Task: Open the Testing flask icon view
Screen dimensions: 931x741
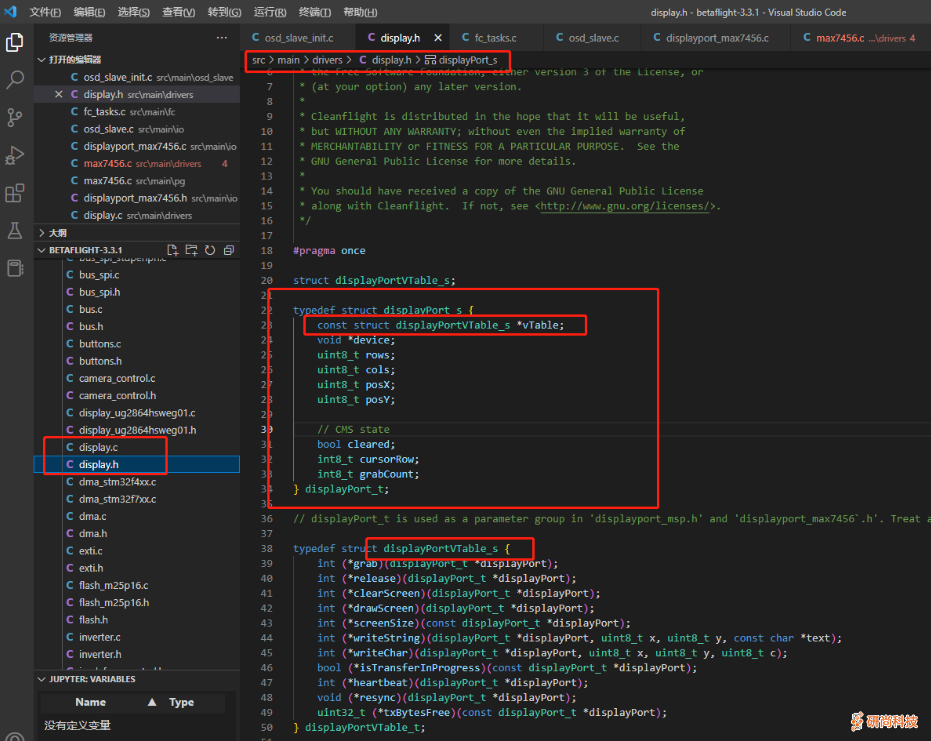Action: [x=15, y=231]
